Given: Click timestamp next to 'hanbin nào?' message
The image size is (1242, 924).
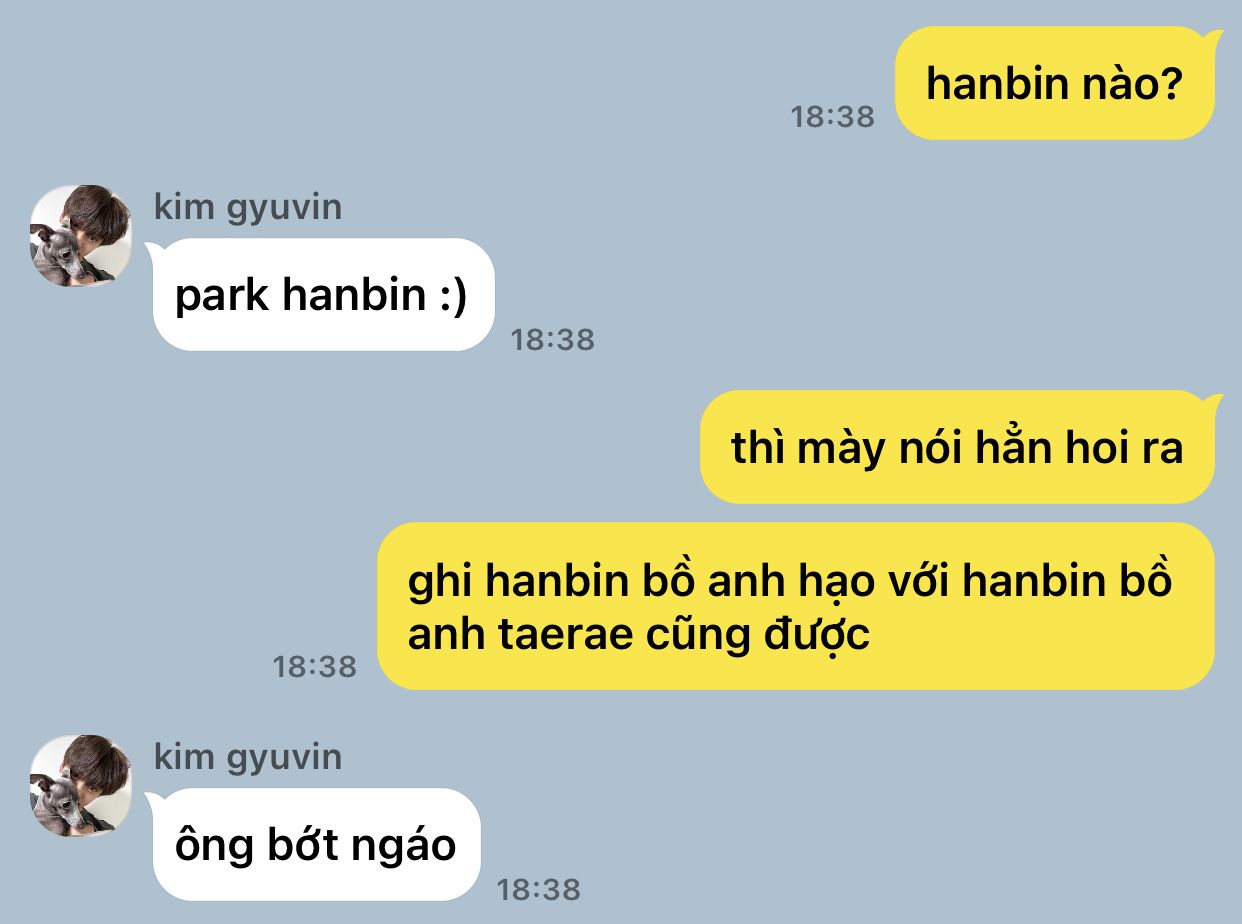Looking at the screenshot, I should click(x=832, y=117).
